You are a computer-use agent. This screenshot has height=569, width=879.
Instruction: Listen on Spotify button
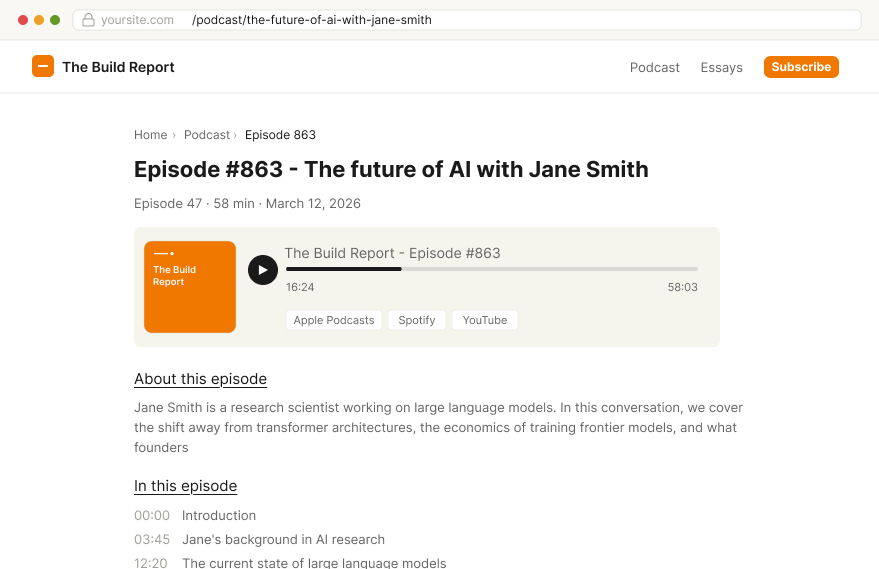tap(417, 320)
